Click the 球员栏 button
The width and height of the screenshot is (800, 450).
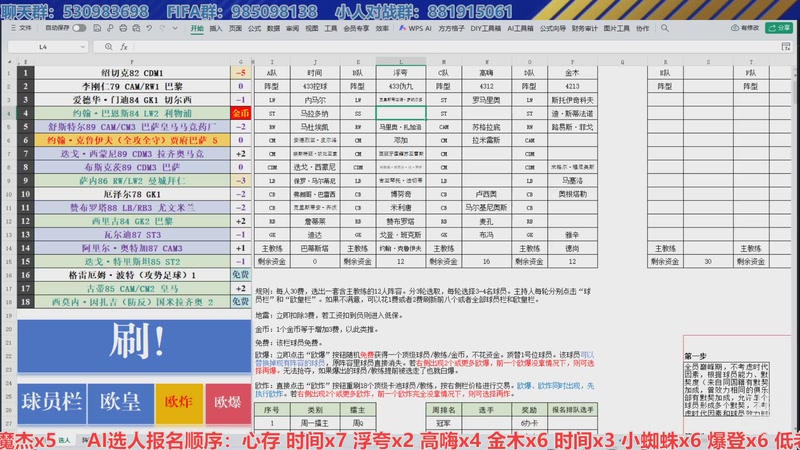pyautogui.click(x=52, y=403)
